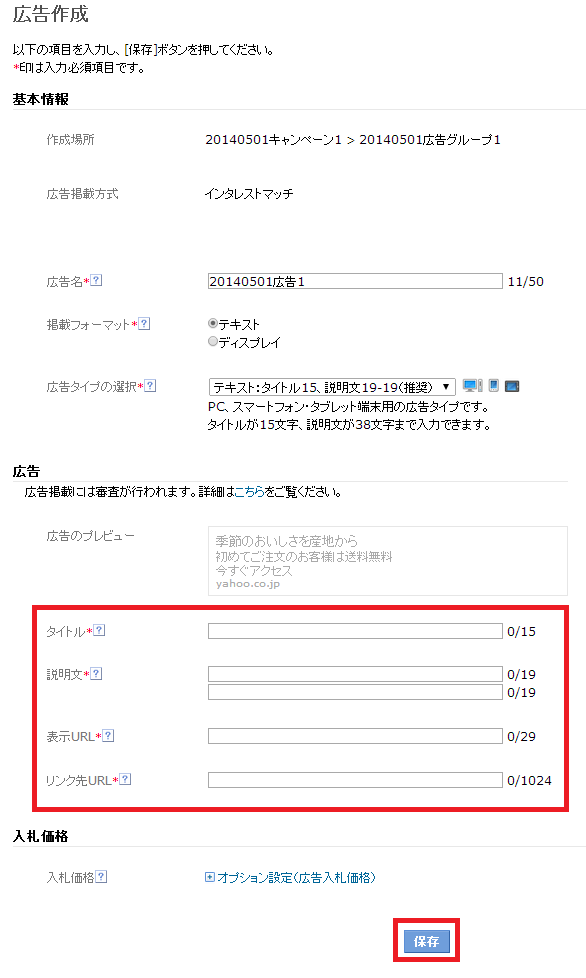Click the tablet device icon
The width and height of the screenshot is (586, 978).
(x=512, y=387)
